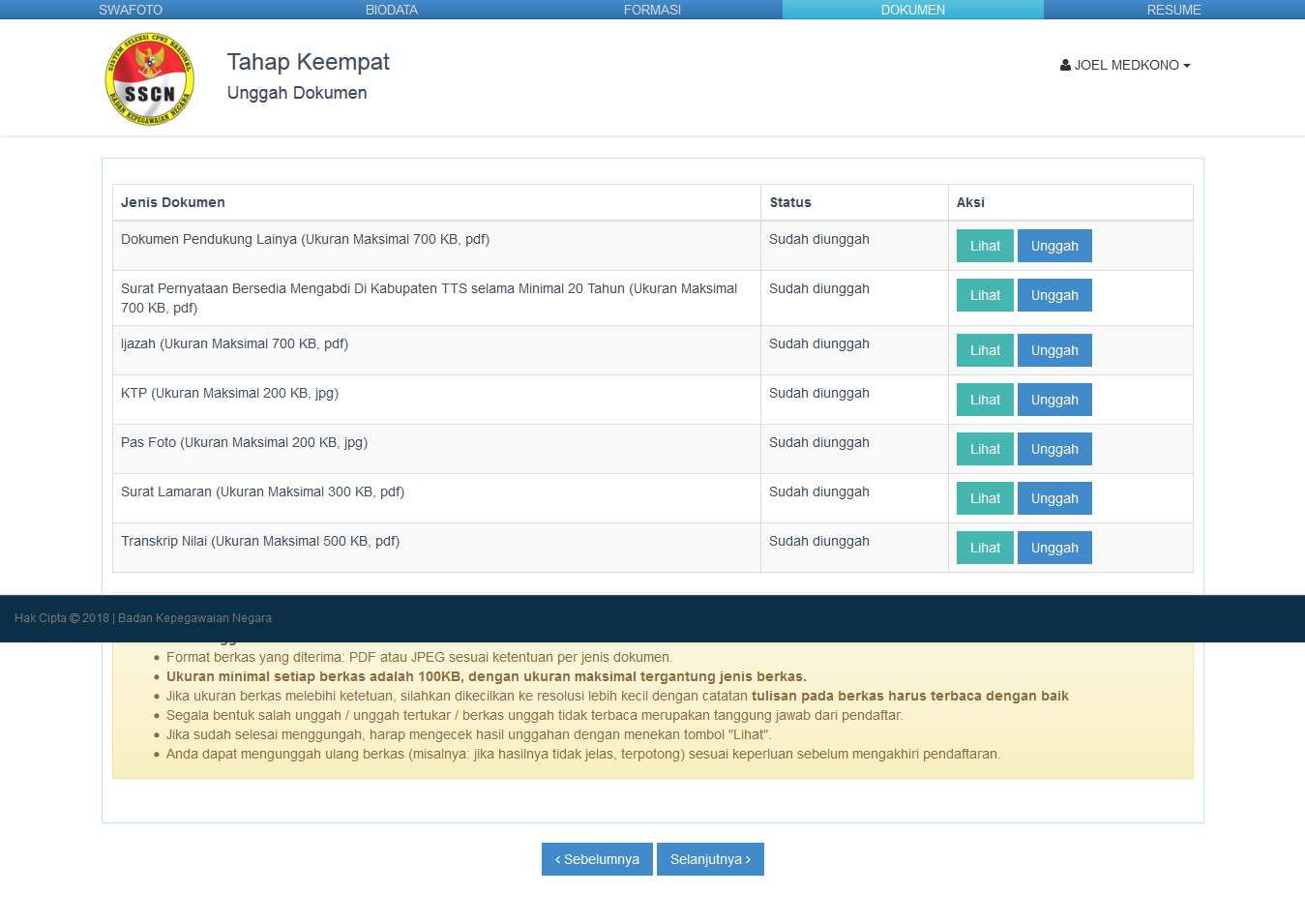Viewport: 1305px width, 924px height.
Task: Click the SSCN logo
Action: 149,79
